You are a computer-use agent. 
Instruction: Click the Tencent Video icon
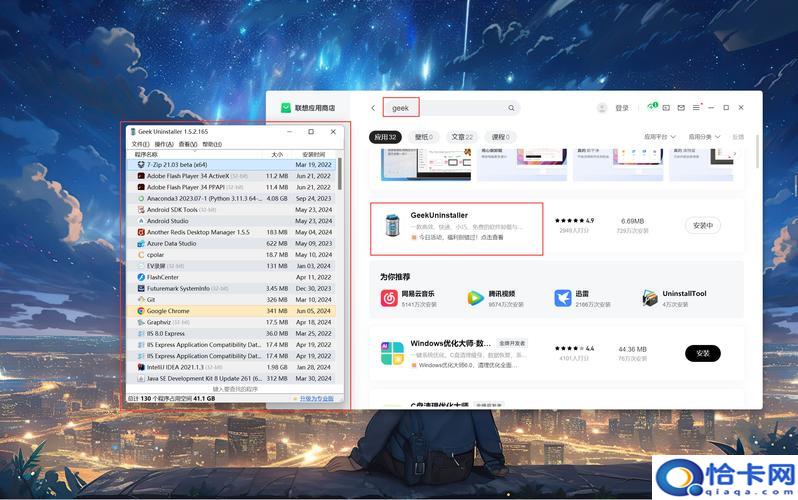pyautogui.click(x=475, y=298)
